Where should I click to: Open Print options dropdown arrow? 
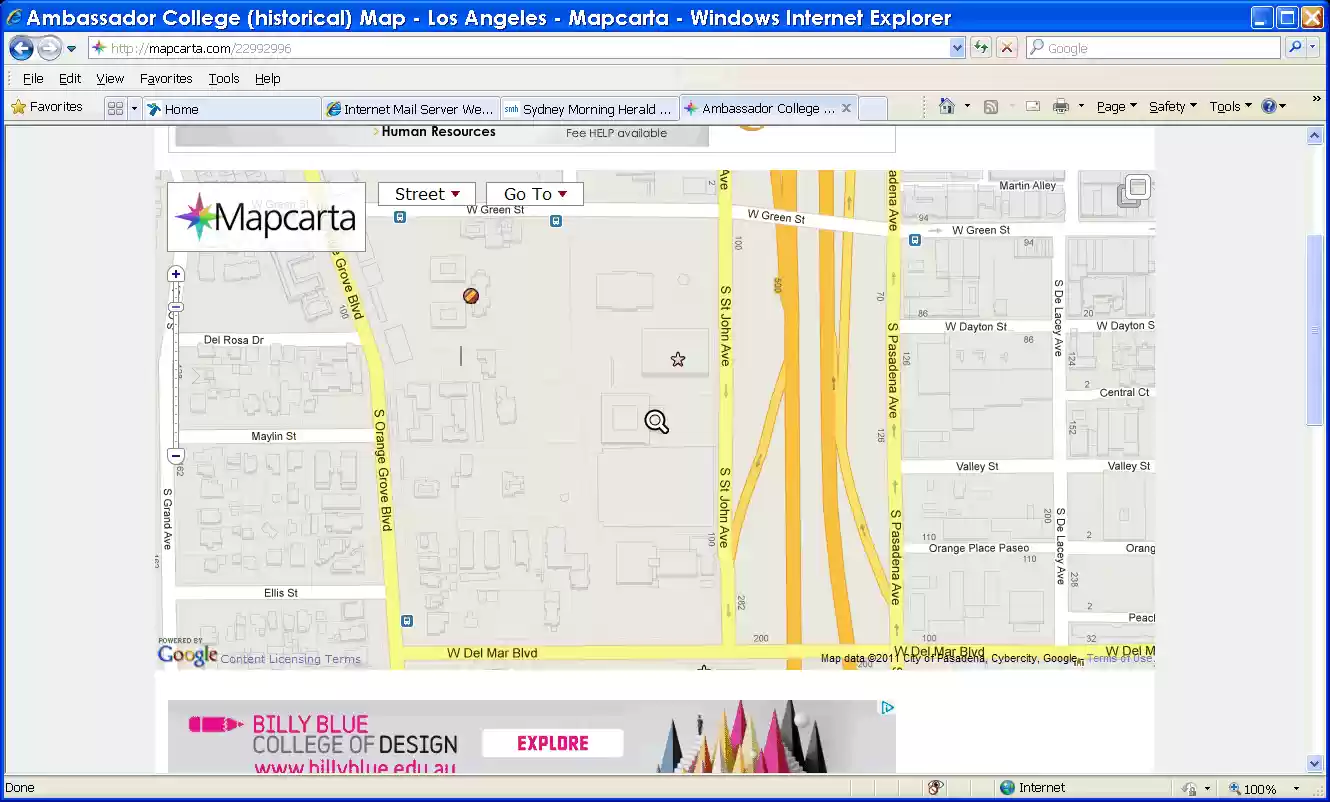[x=1081, y=107]
